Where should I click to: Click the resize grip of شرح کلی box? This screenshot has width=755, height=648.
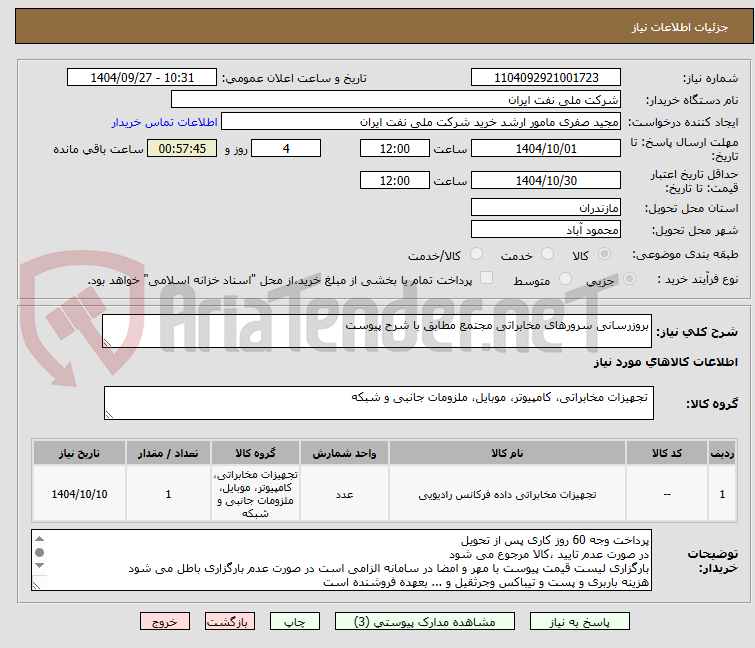(x=107, y=342)
